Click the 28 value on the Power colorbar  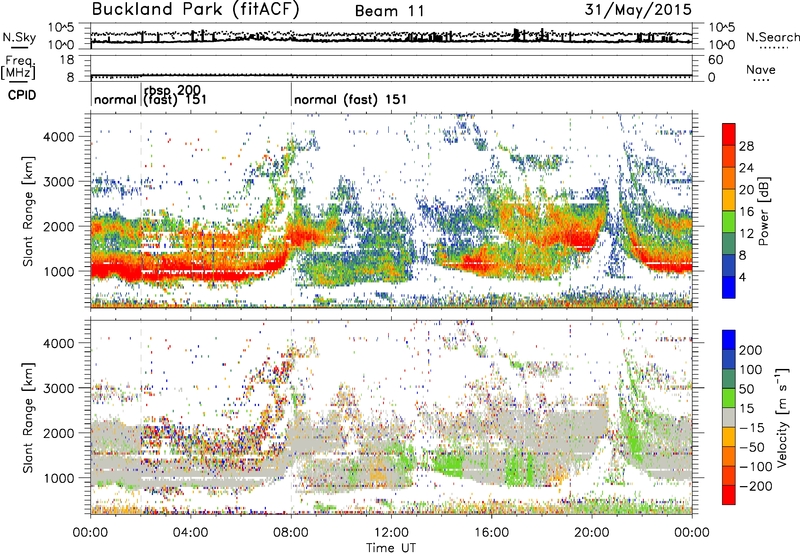pyautogui.click(x=746, y=146)
